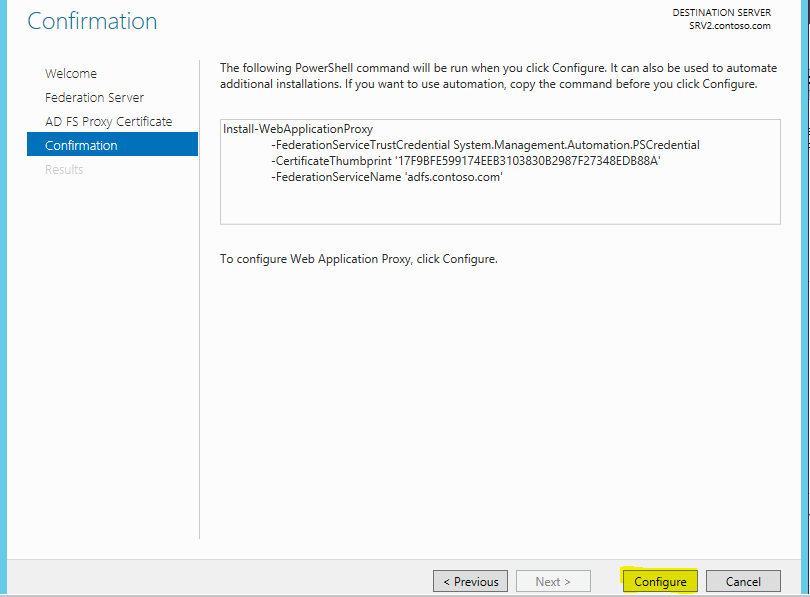Image resolution: width=810 pixels, height=597 pixels.
Task: Click the -CertificateThumbprint parameter line
Action: point(466,161)
